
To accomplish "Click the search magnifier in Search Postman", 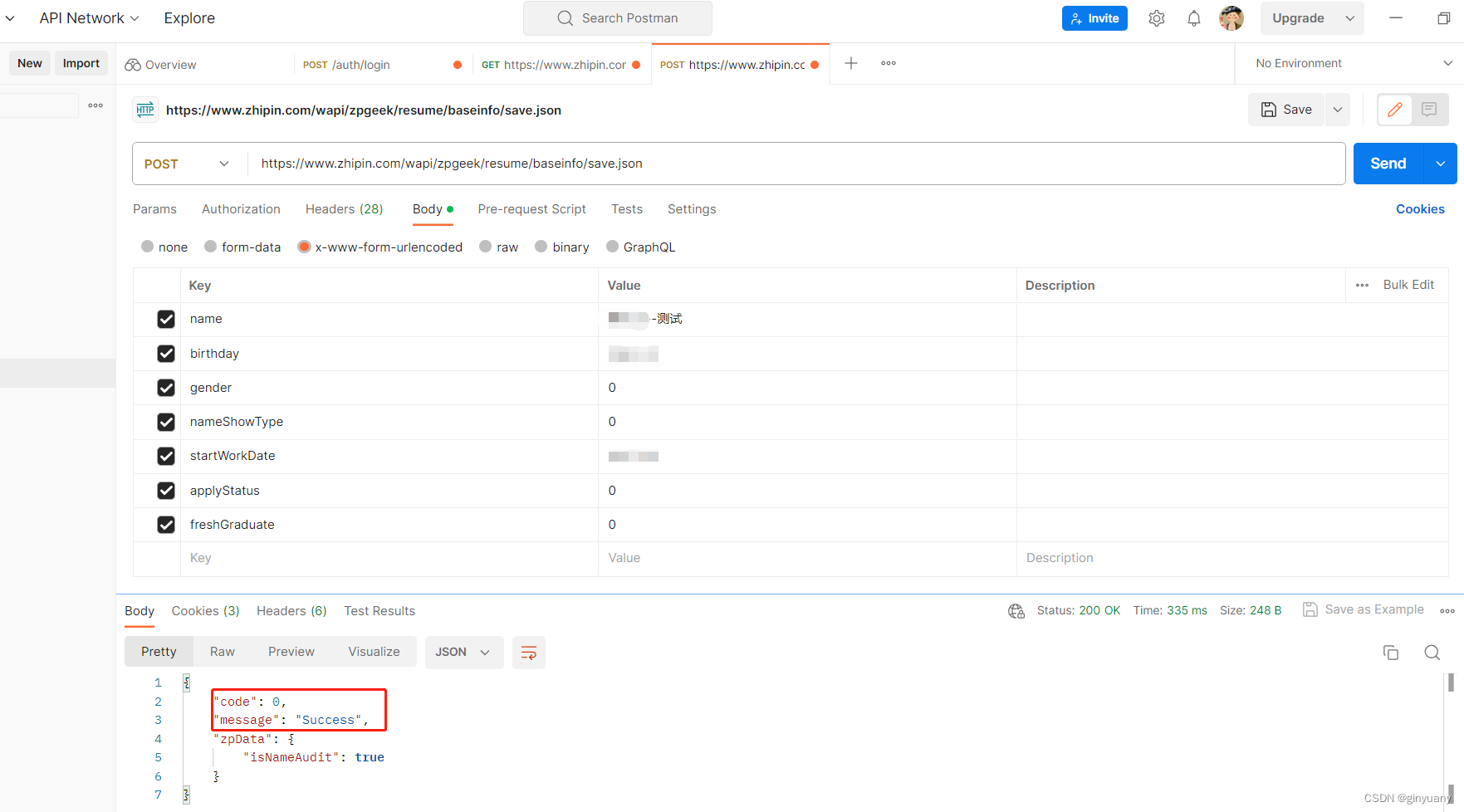I will coord(566,18).
